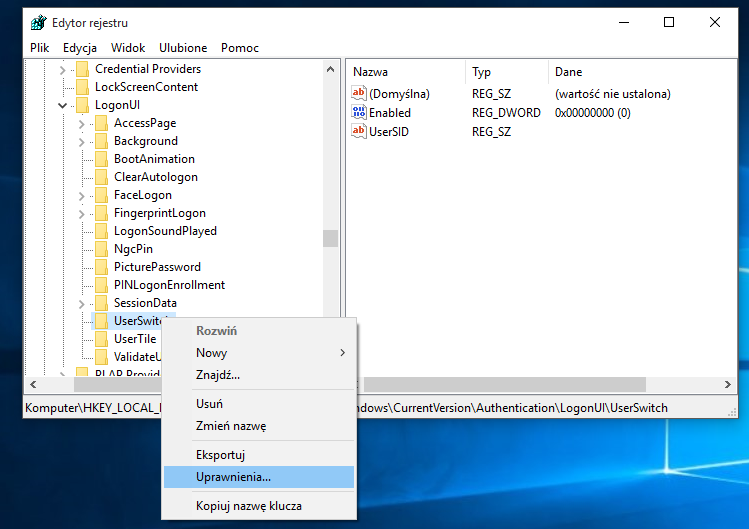749x529 pixels.
Task: Open the Pomoc menu
Action: point(240,48)
